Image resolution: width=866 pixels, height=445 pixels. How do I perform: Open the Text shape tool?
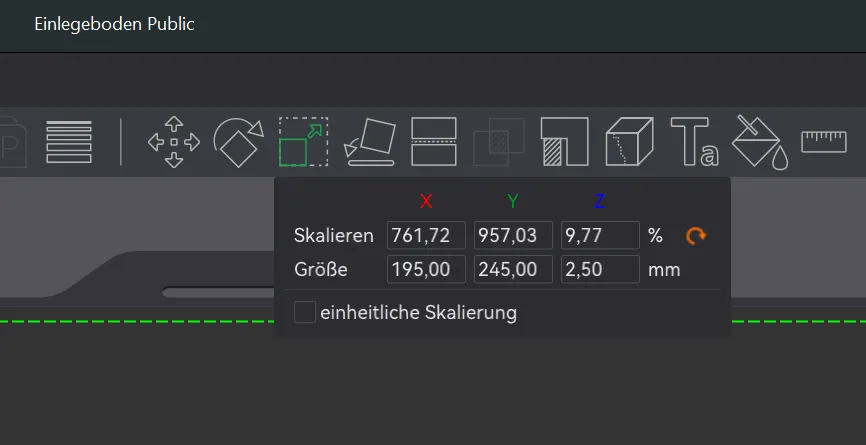click(695, 142)
